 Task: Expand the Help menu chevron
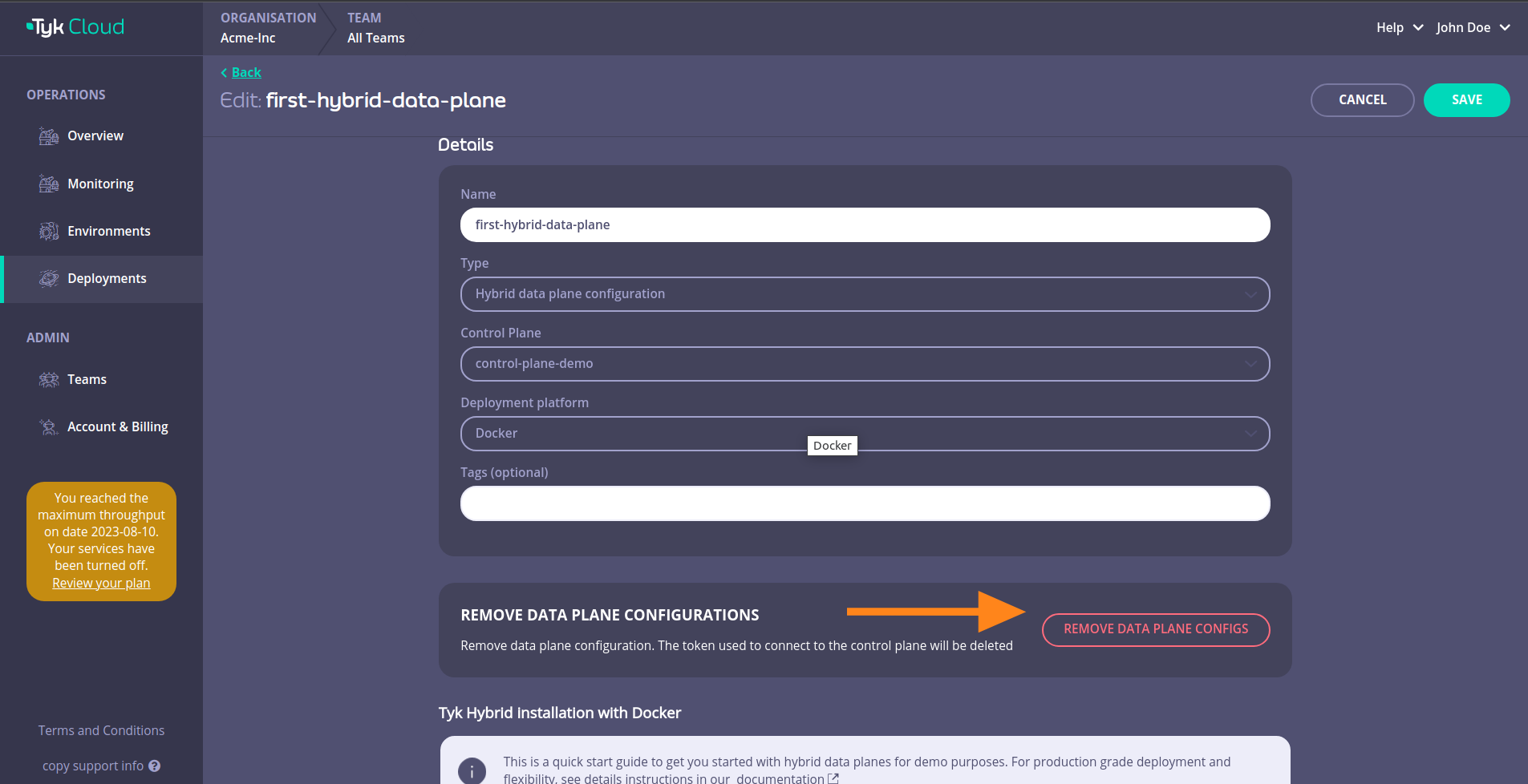1420,27
